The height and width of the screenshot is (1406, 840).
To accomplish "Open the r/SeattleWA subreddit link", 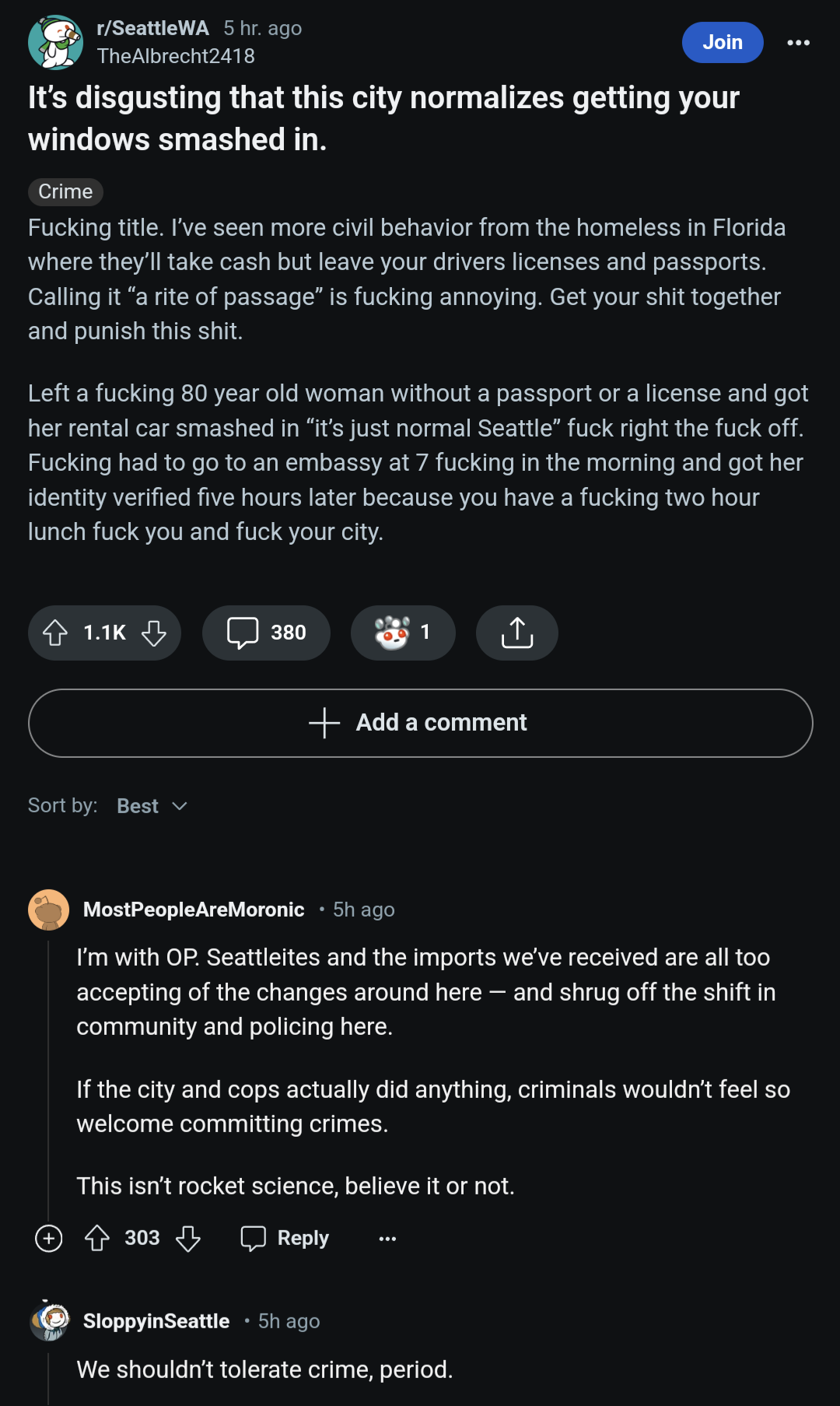I will point(152,28).
